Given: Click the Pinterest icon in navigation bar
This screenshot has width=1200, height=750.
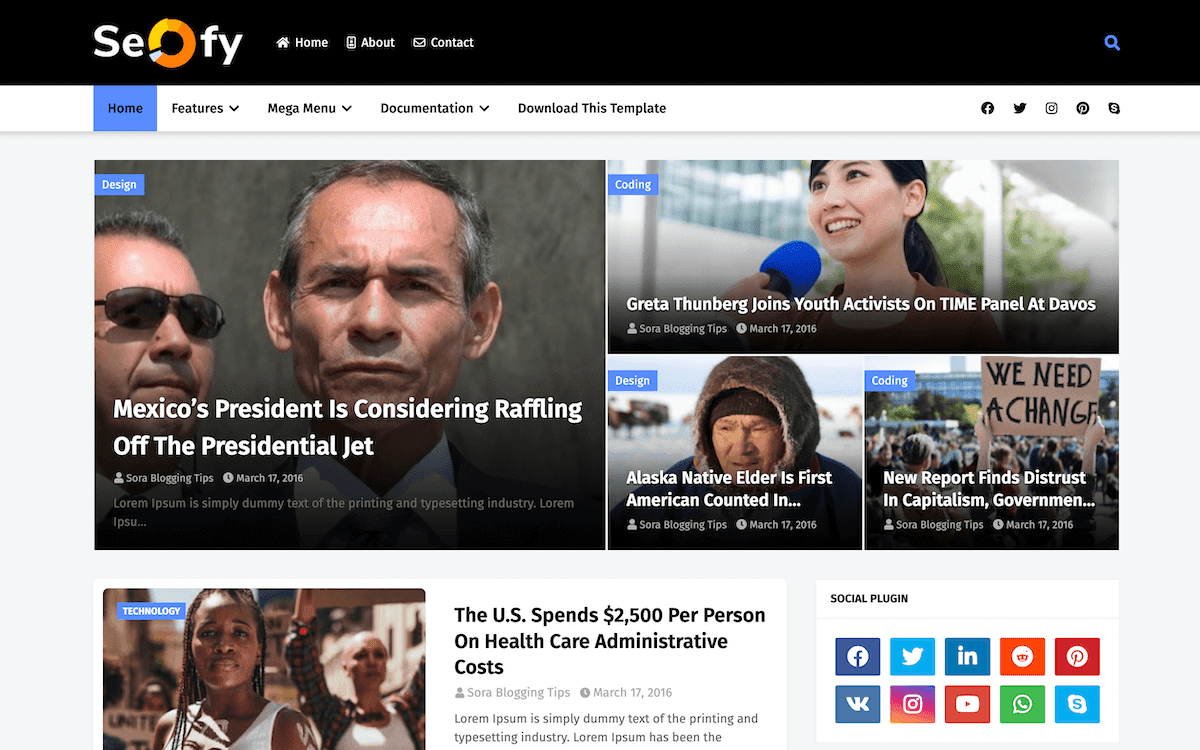Looking at the screenshot, I should point(1082,108).
